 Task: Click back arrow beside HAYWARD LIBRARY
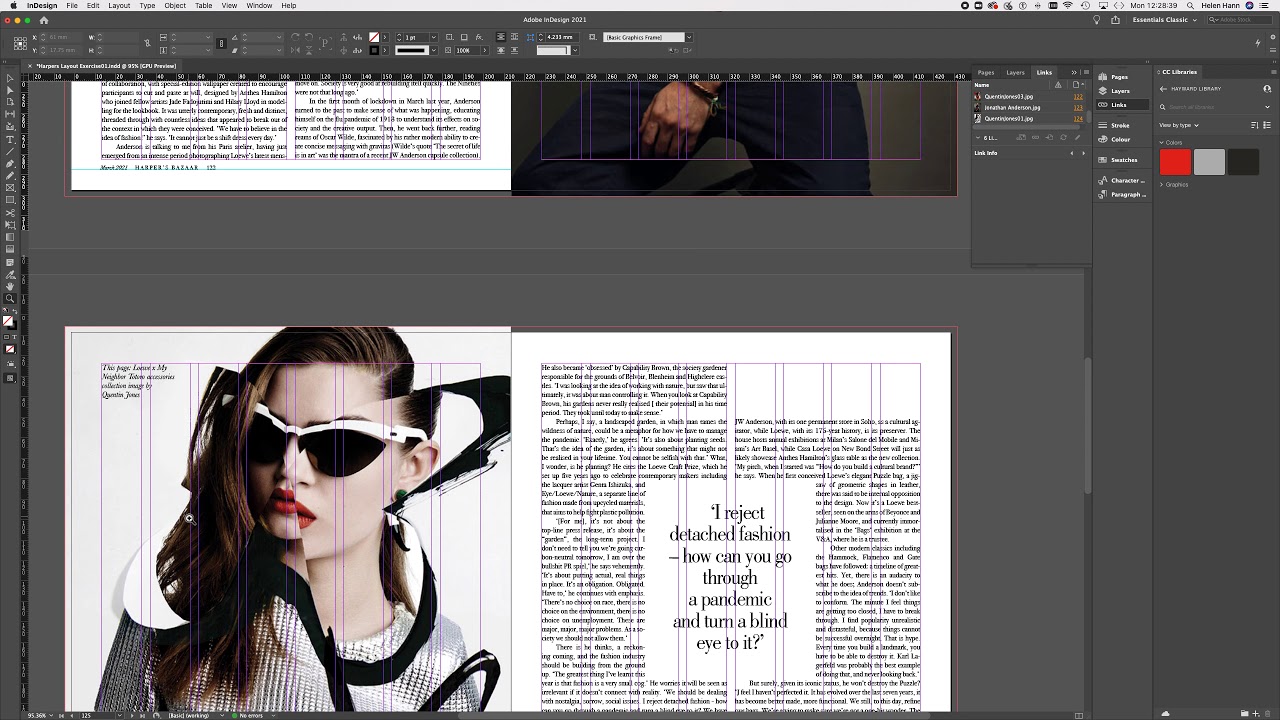[x=1163, y=89]
